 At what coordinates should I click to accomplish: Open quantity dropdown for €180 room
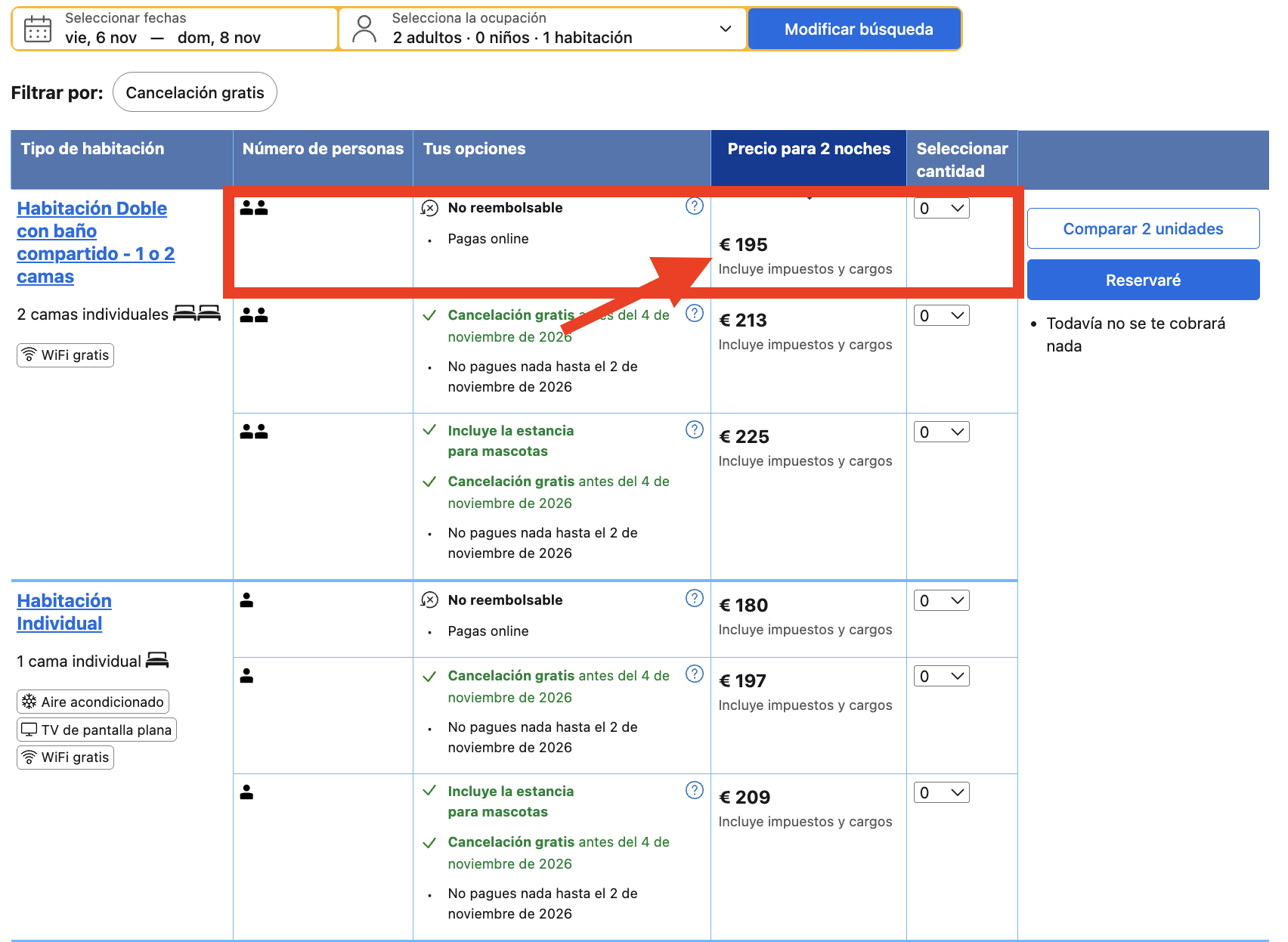[x=941, y=601]
